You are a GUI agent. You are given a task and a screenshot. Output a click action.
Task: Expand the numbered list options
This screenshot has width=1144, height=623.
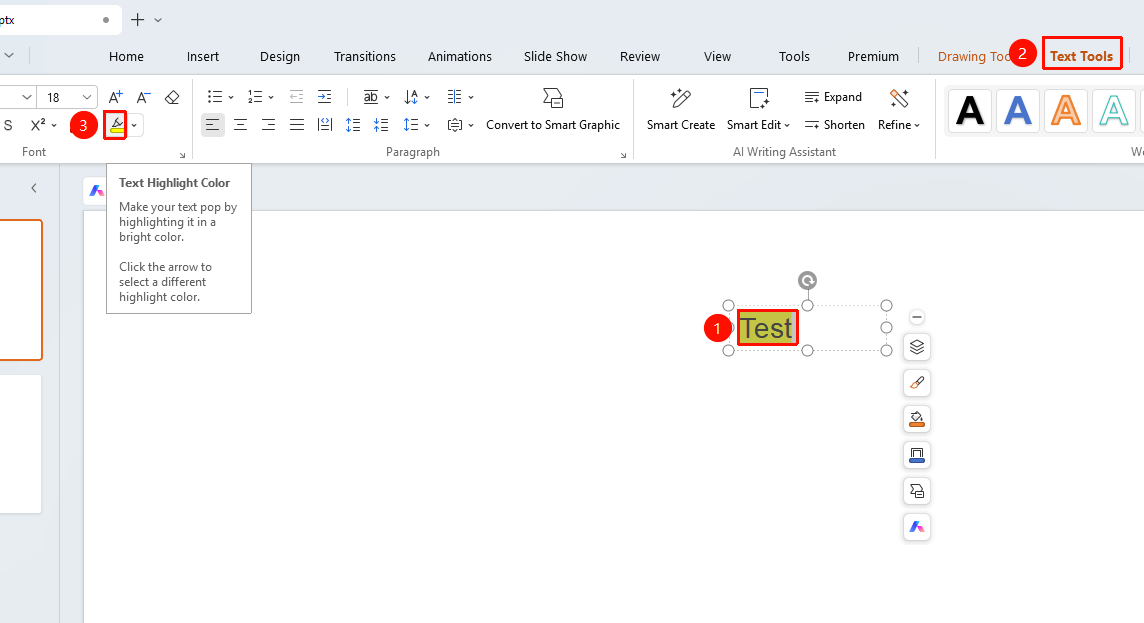(271, 97)
